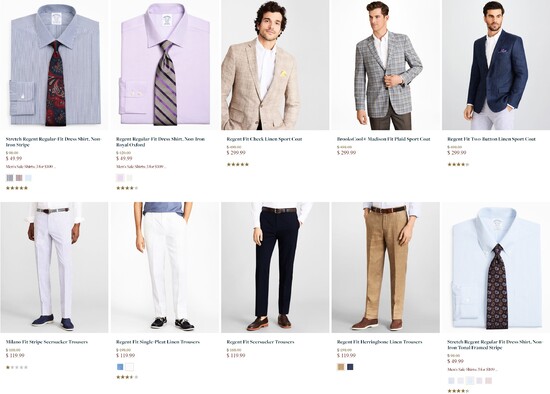The height and width of the screenshot is (394, 550).
Task: Select blue swatch for Single Pleat Linen Trousers
Action: click(x=120, y=367)
